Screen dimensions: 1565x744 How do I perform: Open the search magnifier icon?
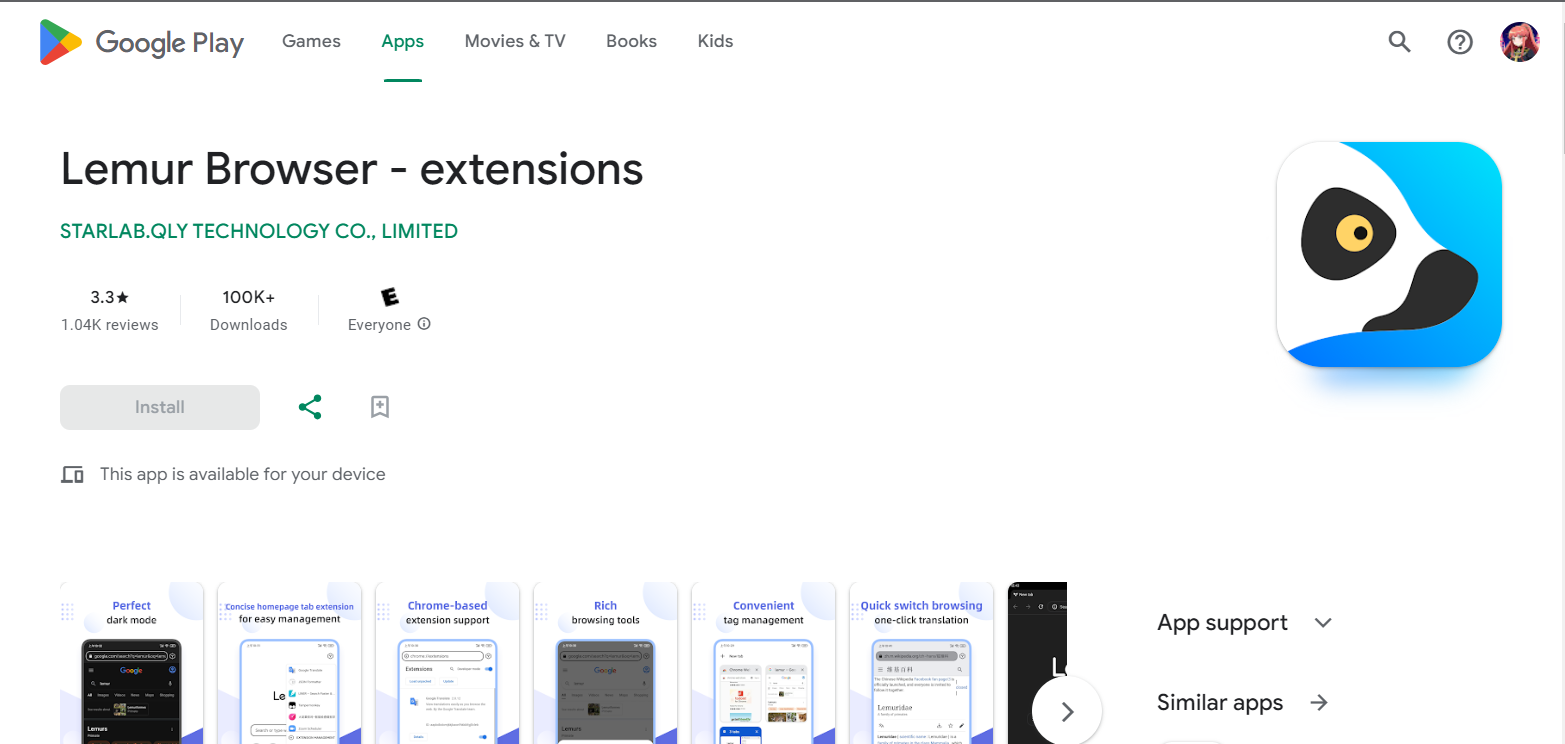(1399, 42)
